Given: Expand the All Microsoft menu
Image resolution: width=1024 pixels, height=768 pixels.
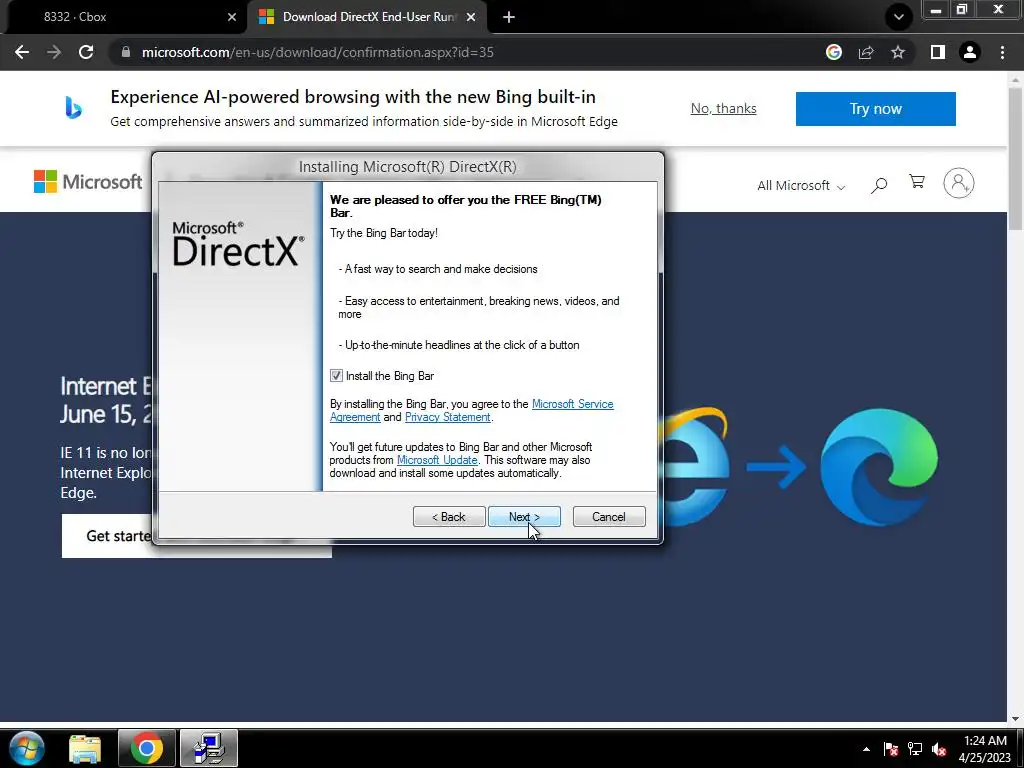Looking at the screenshot, I should (x=801, y=185).
